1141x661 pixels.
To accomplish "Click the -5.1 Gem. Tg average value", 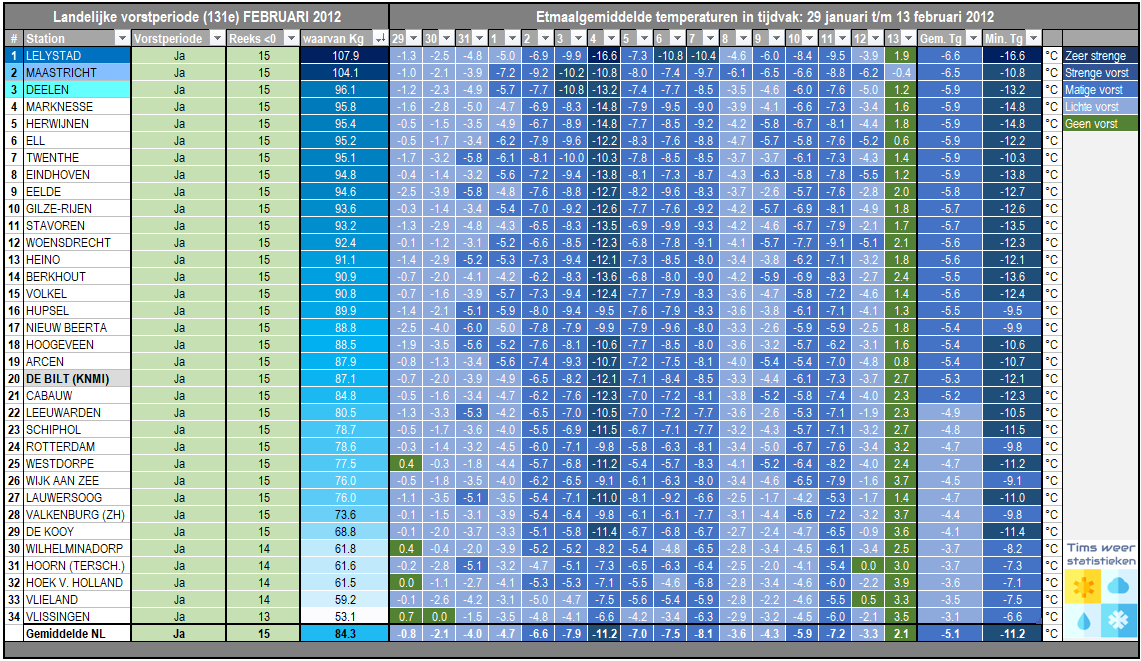I will (950, 633).
